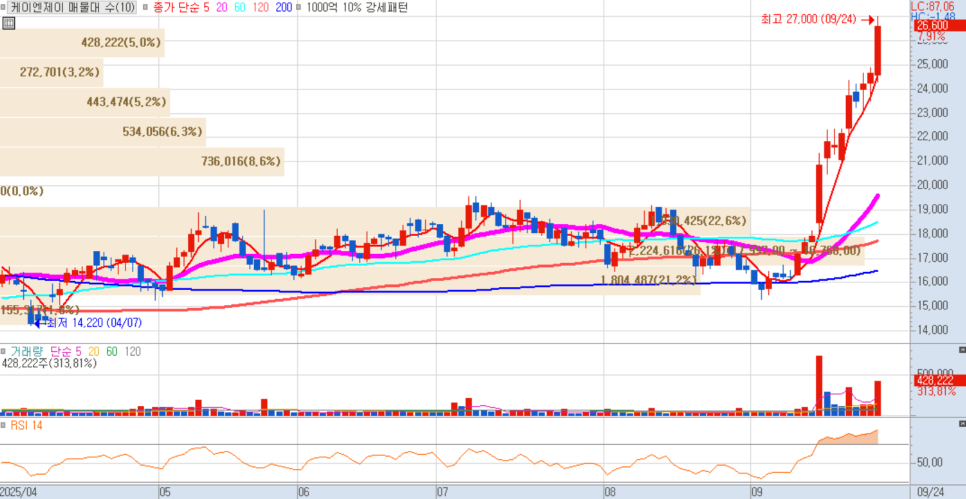
Task: Click the 7.91% change value on price axis
Action: pos(930,36)
